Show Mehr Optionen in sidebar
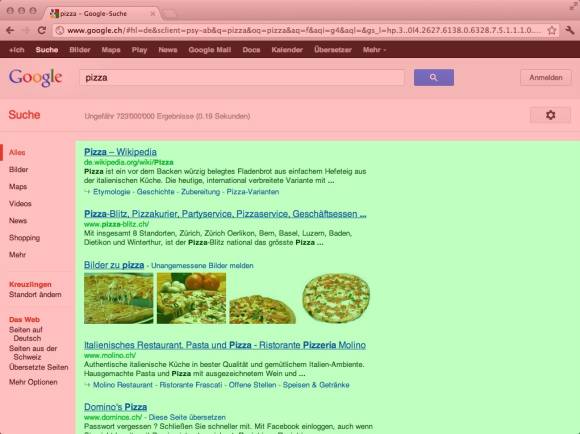580x434 pixels. click(33, 382)
